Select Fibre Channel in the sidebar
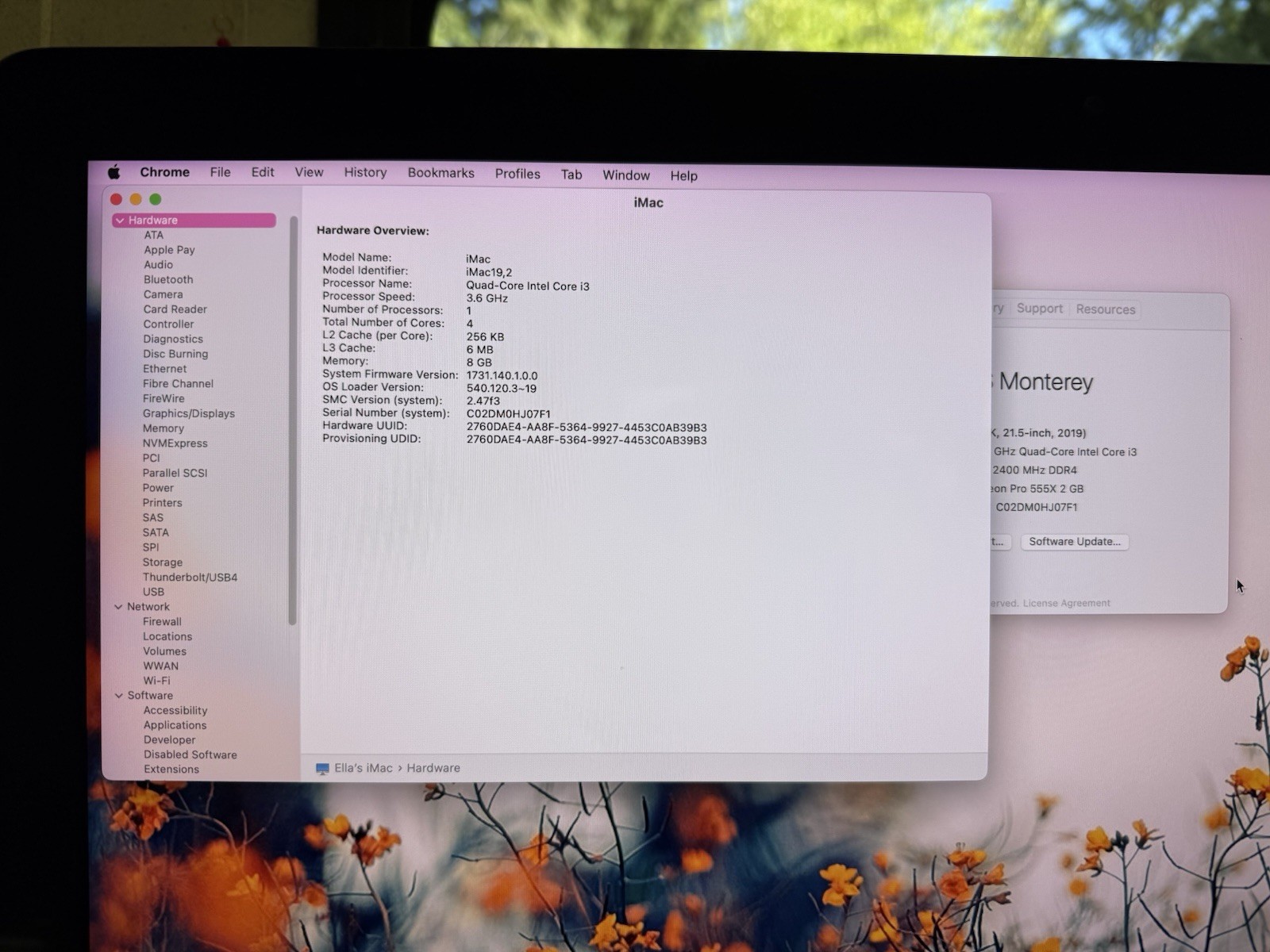The height and width of the screenshot is (952, 1270). (178, 384)
